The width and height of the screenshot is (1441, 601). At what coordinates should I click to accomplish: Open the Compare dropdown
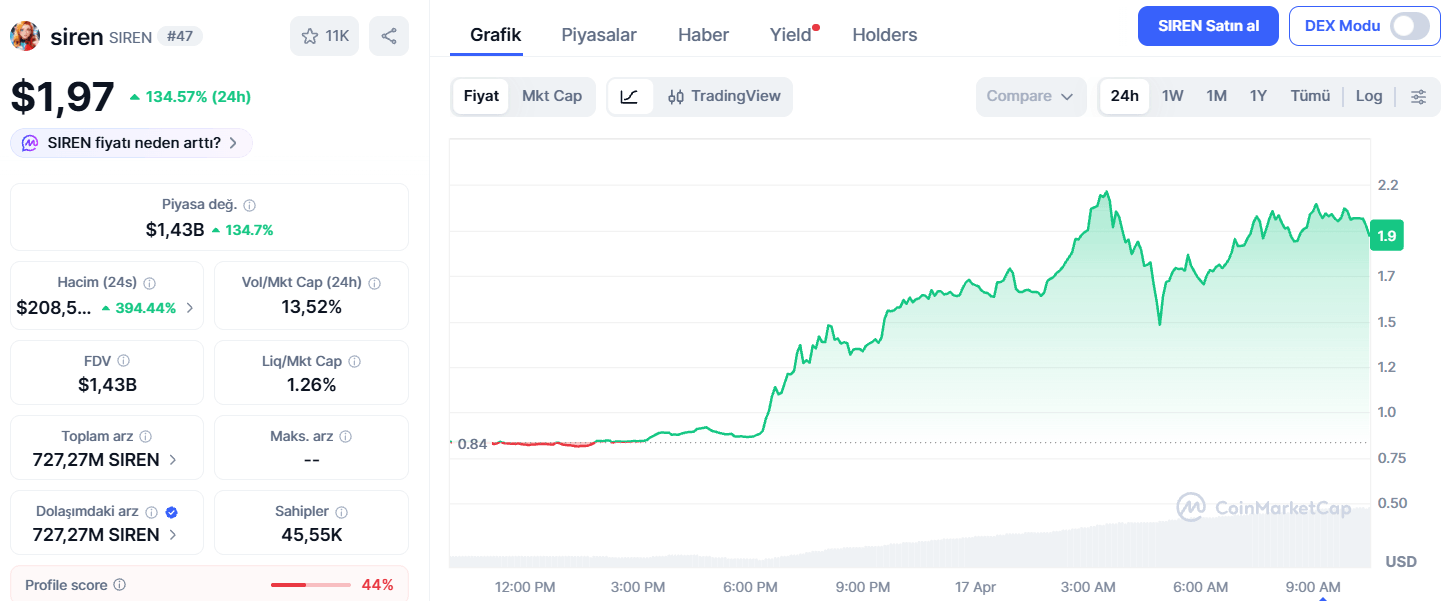point(1031,96)
